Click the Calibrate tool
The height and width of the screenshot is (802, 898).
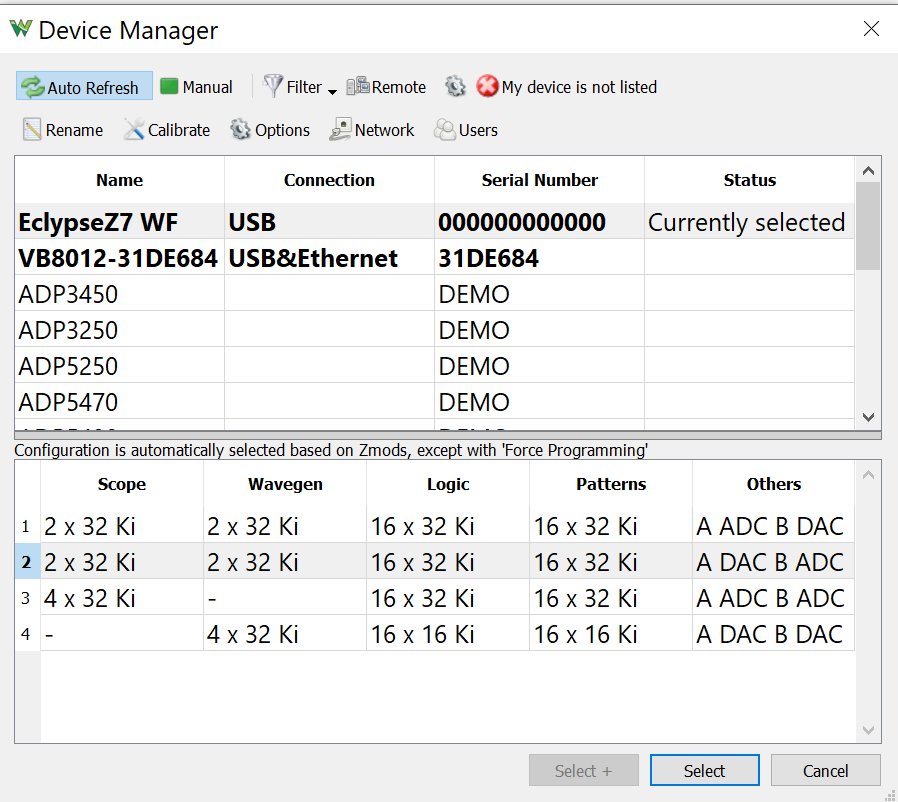167,129
